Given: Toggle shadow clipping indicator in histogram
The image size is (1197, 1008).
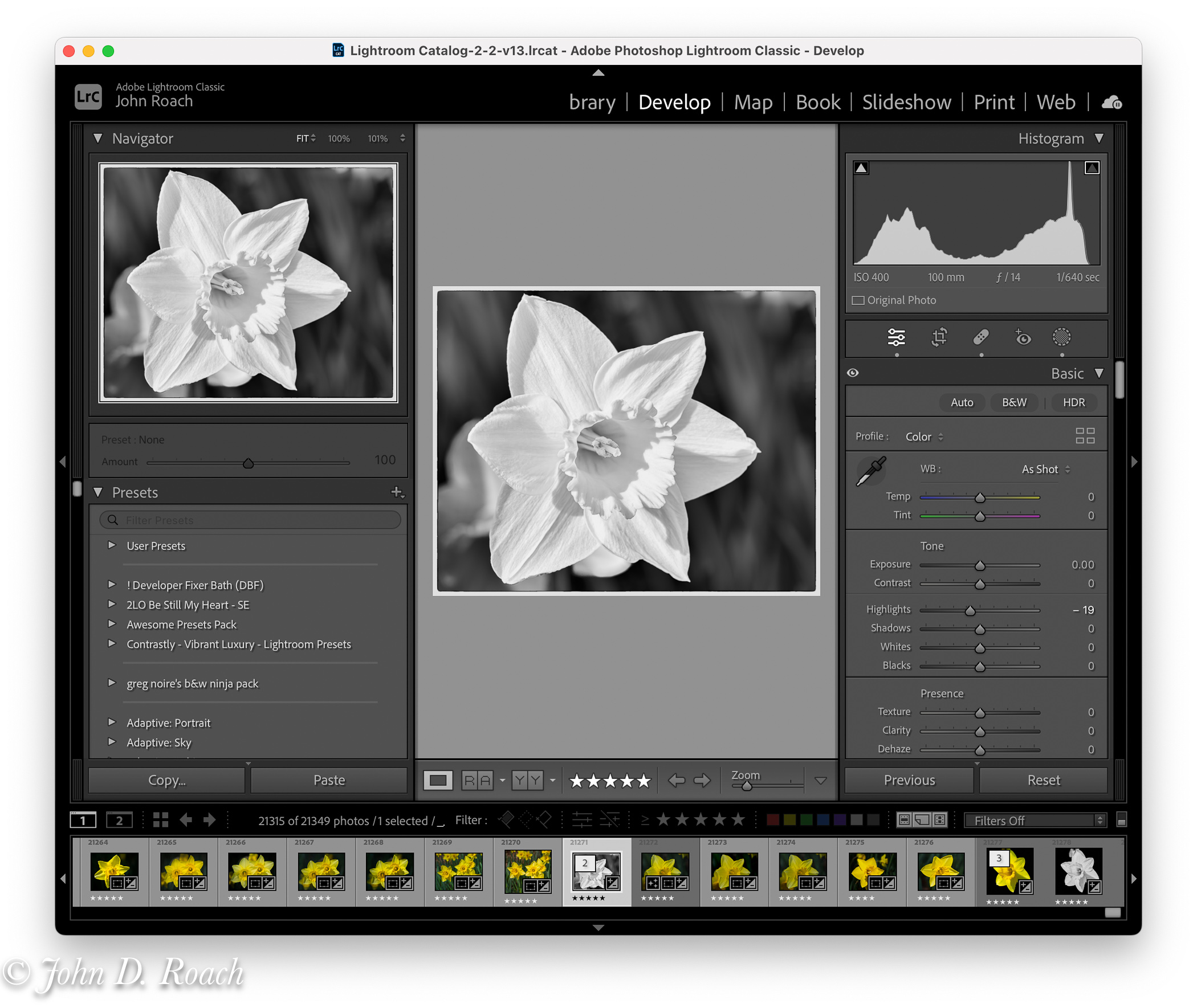Looking at the screenshot, I should 861,168.
